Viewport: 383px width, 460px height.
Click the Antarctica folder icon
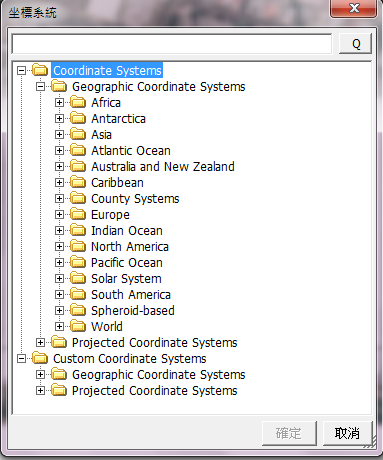pyautogui.click(x=78, y=118)
